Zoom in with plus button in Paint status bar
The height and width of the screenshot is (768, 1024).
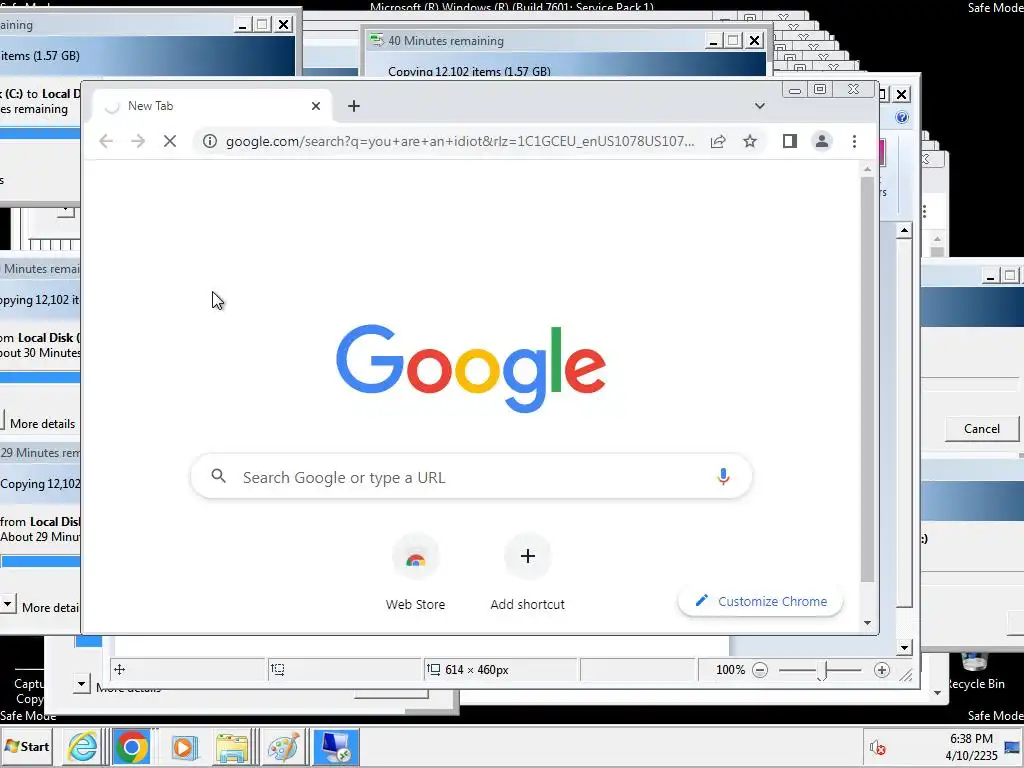pos(882,670)
